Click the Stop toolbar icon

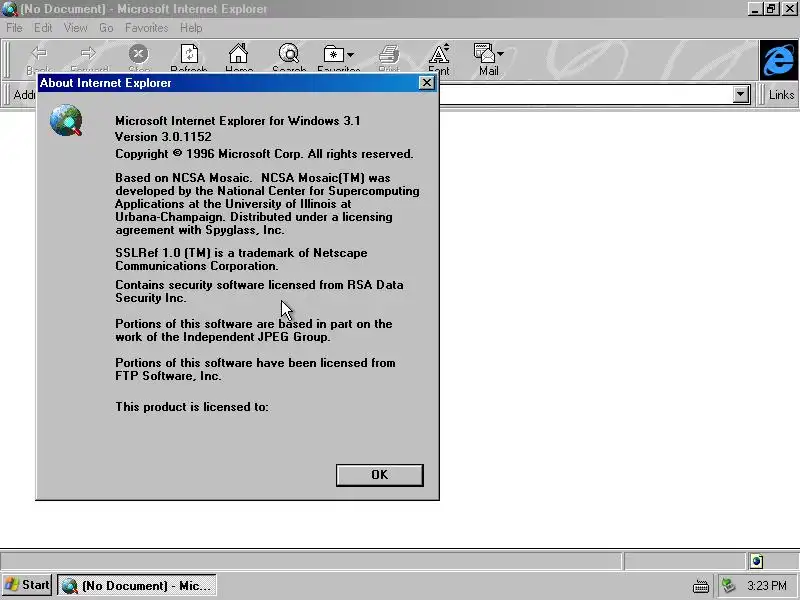138,53
